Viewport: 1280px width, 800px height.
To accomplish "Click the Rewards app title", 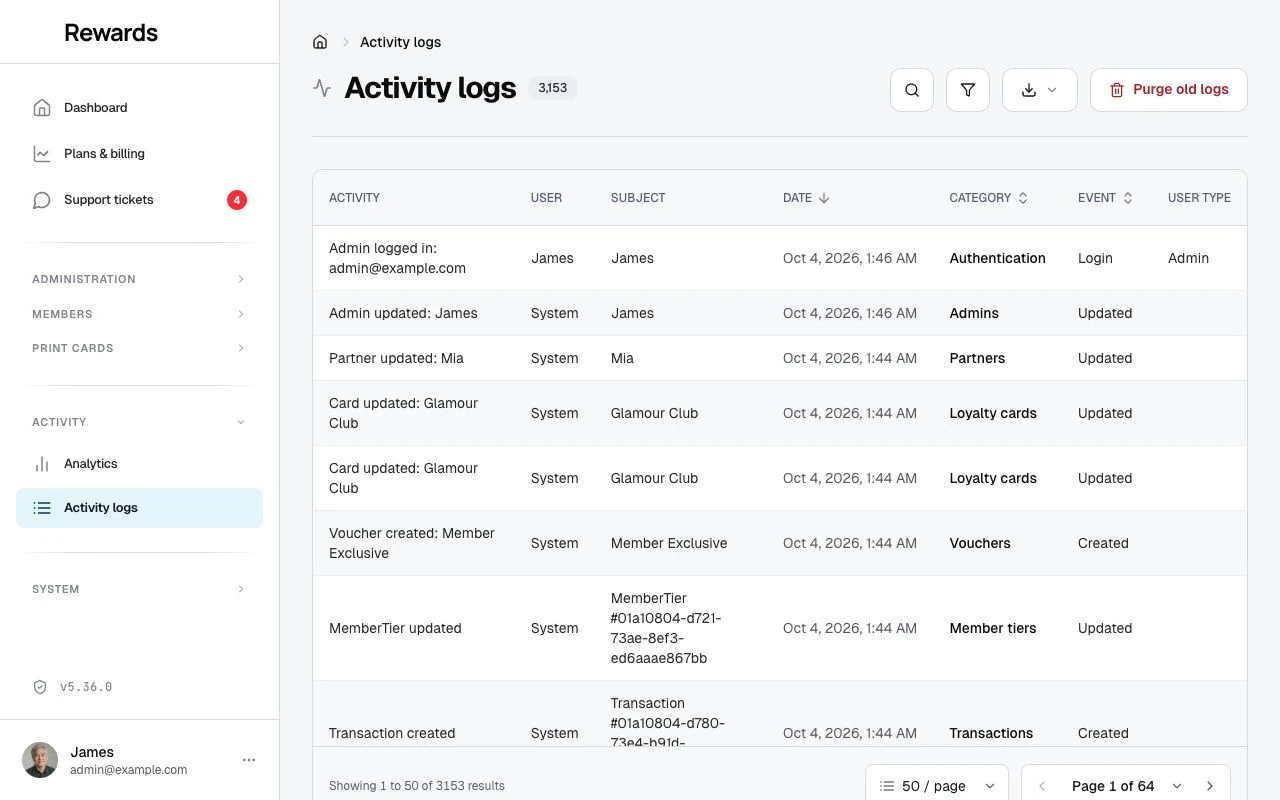I will tap(111, 32).
